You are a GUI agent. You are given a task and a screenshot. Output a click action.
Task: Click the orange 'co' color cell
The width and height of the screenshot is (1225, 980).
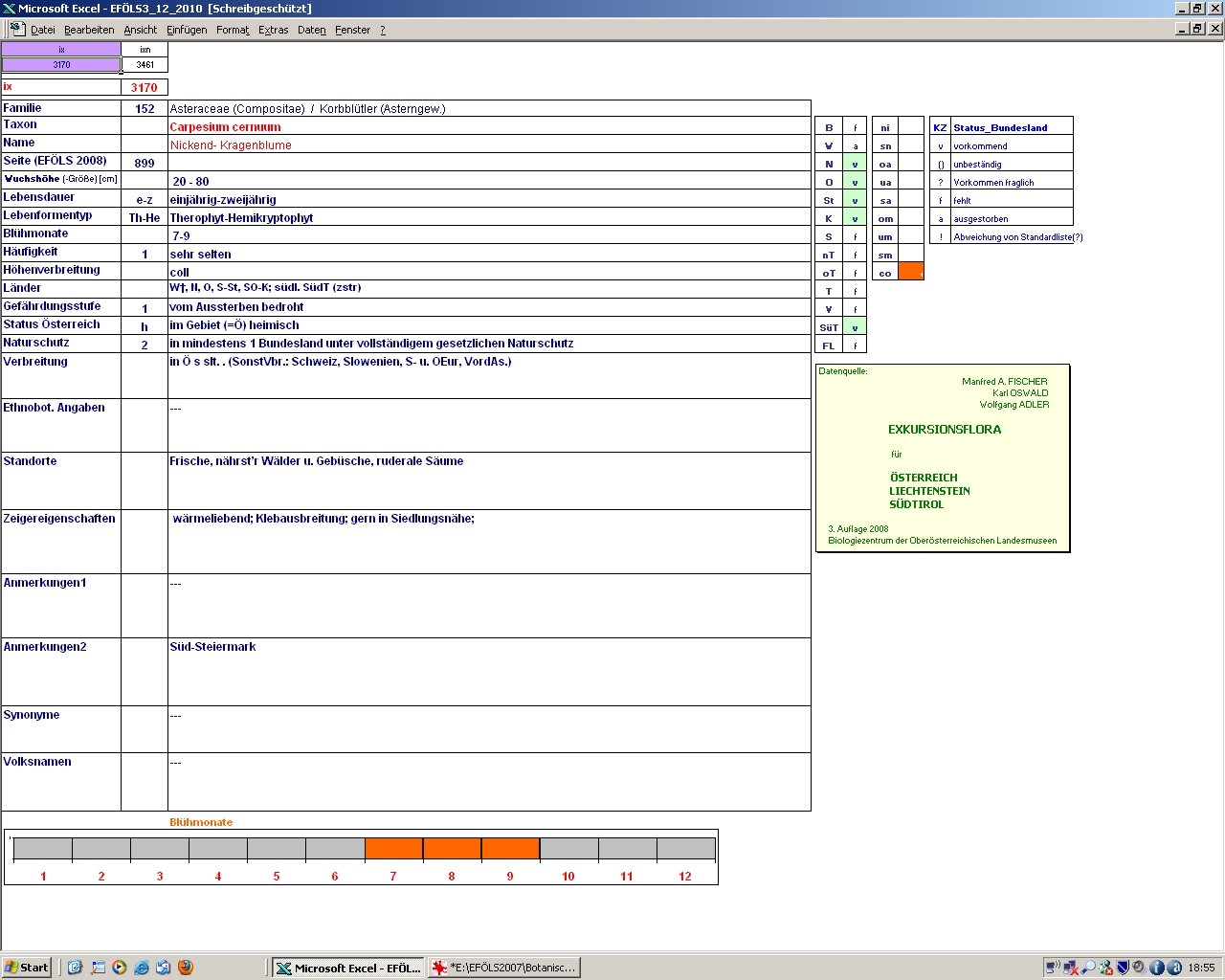pos(911,273)
